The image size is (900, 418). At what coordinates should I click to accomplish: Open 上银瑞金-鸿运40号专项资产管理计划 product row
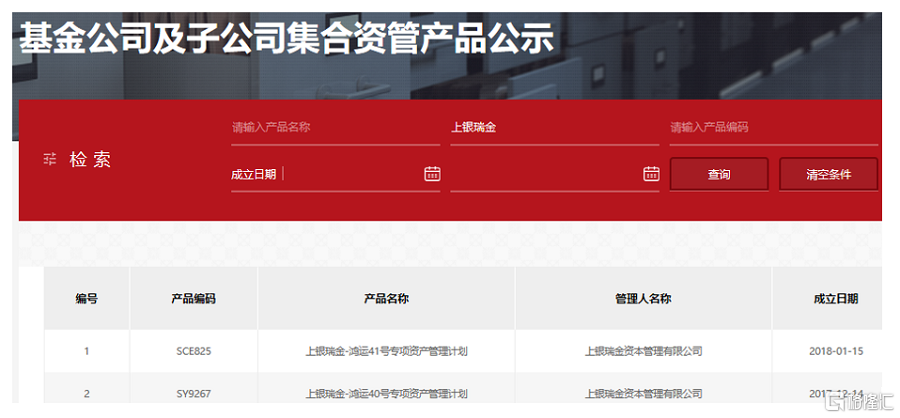[x=386, y=394]
